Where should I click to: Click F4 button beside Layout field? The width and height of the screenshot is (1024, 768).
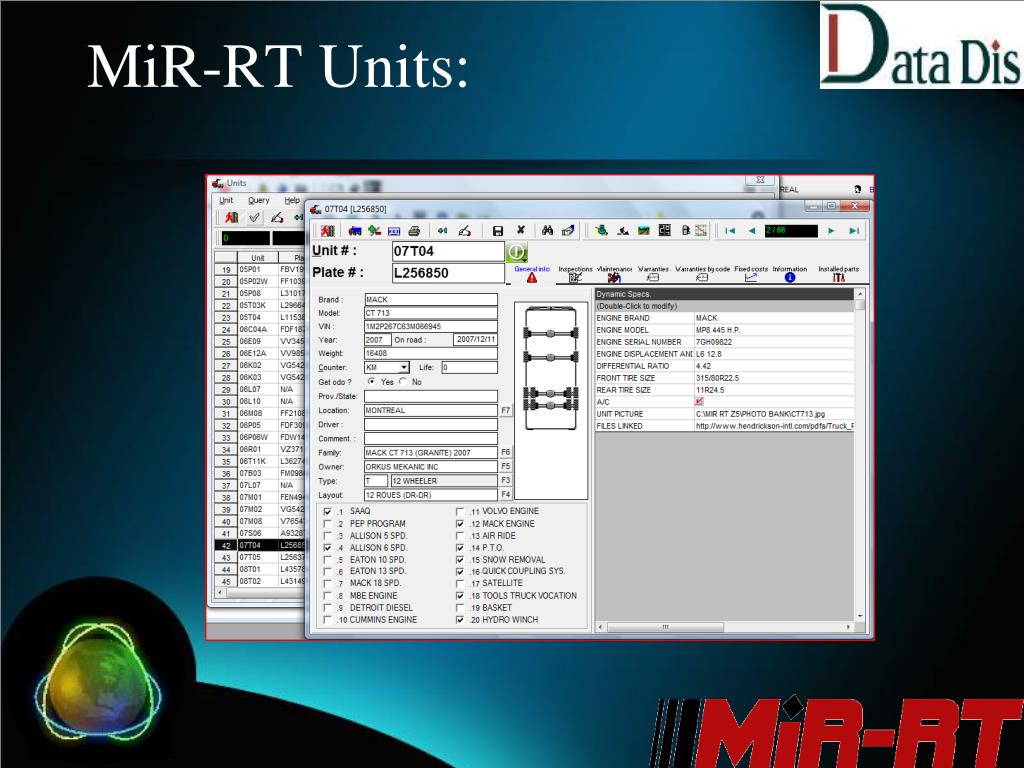pyautogui.click(x=505, y=495)
